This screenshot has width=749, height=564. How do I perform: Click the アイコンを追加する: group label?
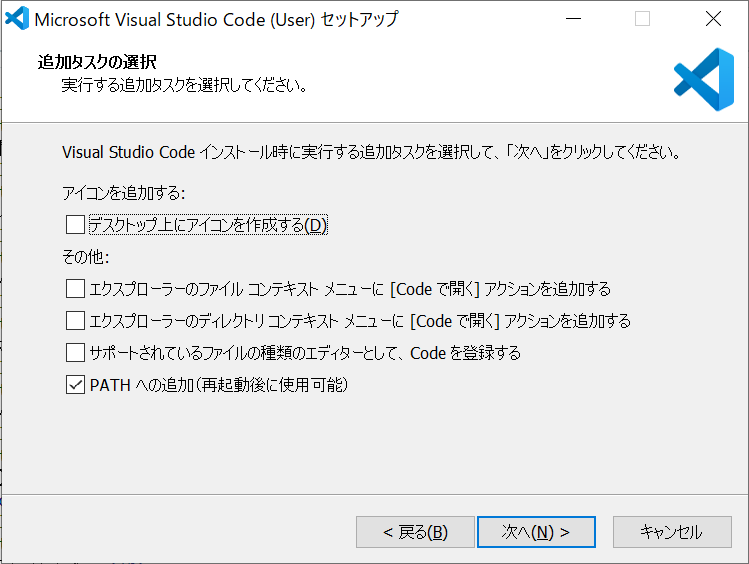(x=124, y=193)
